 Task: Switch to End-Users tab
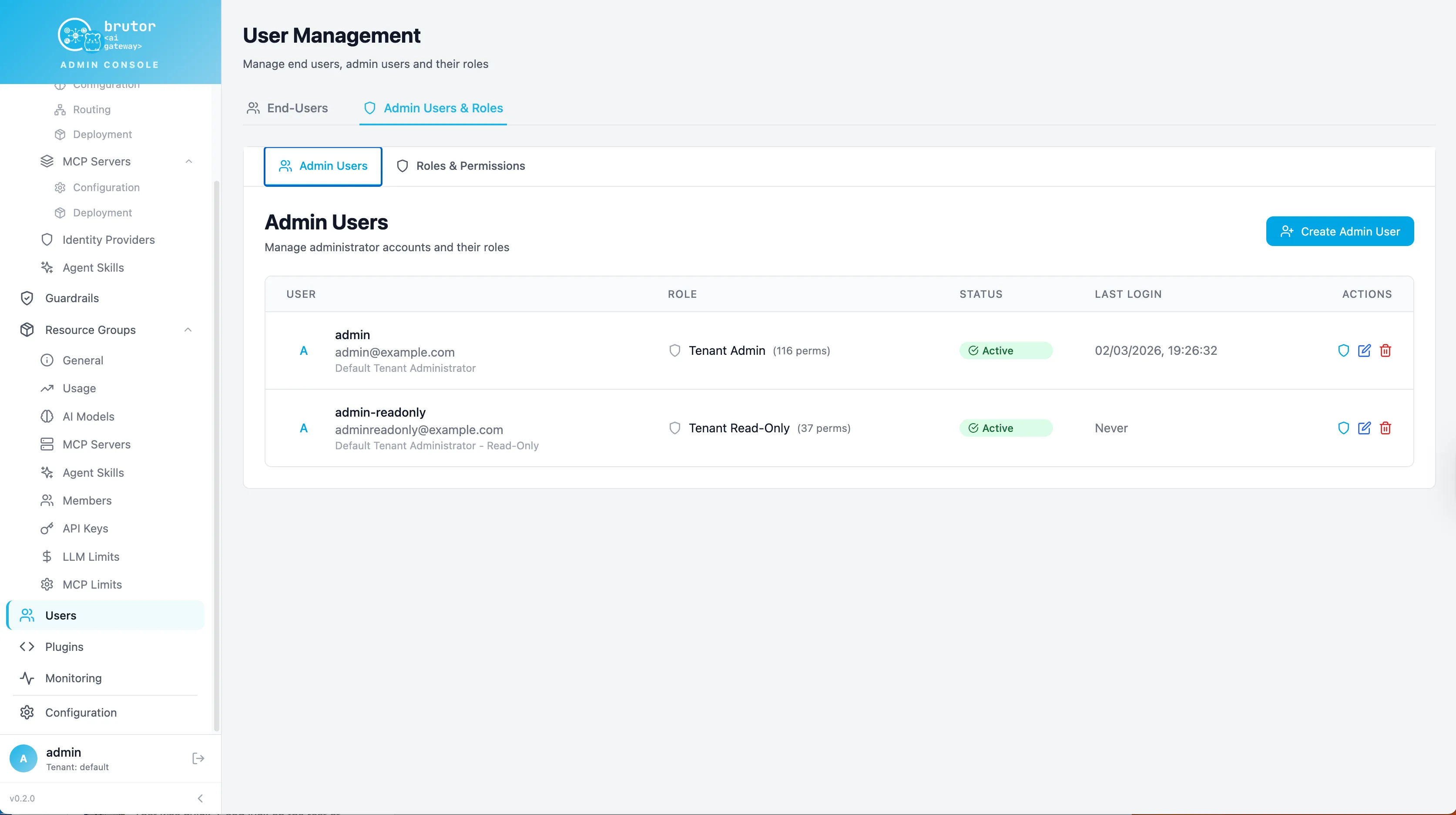pos(287,108)
